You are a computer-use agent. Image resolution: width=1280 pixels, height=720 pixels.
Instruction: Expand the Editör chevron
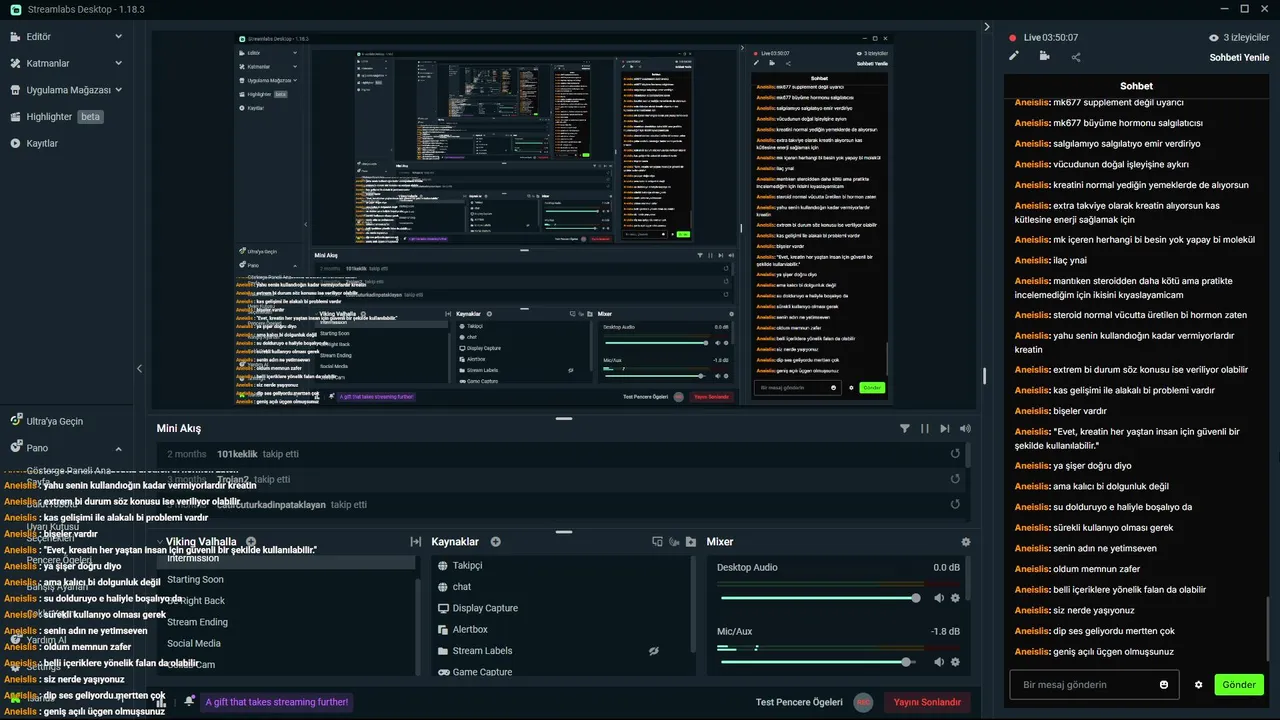(118, 37)
